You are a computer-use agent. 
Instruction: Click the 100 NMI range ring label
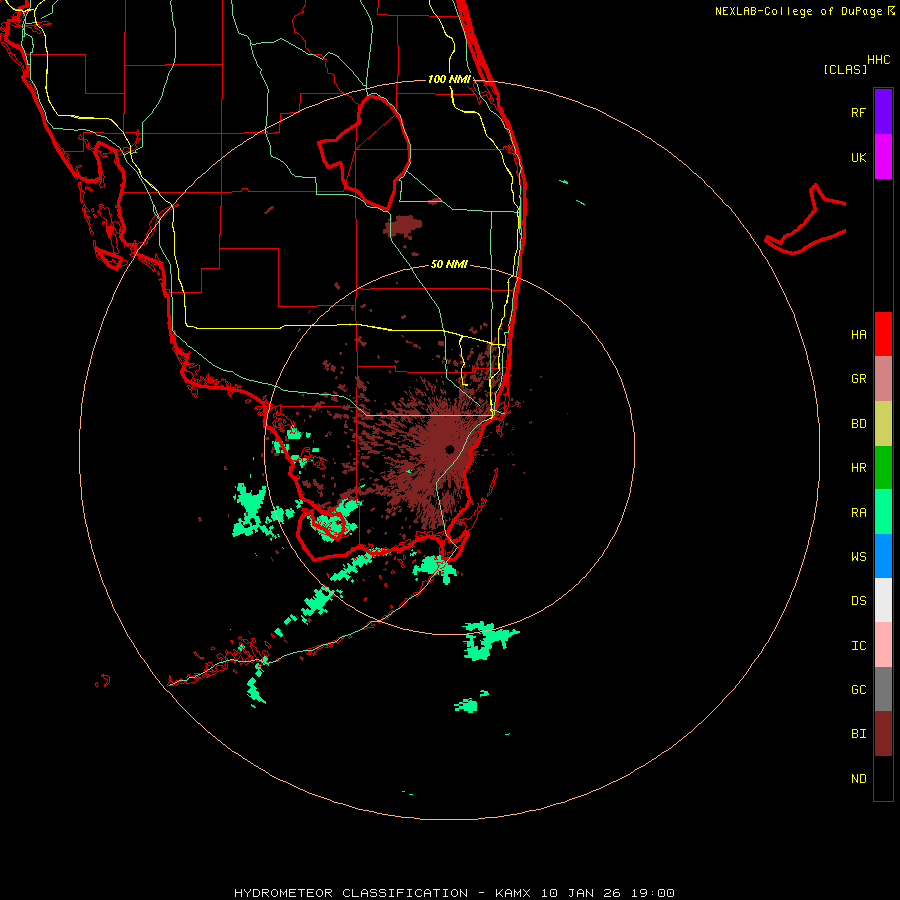point(449,79)
